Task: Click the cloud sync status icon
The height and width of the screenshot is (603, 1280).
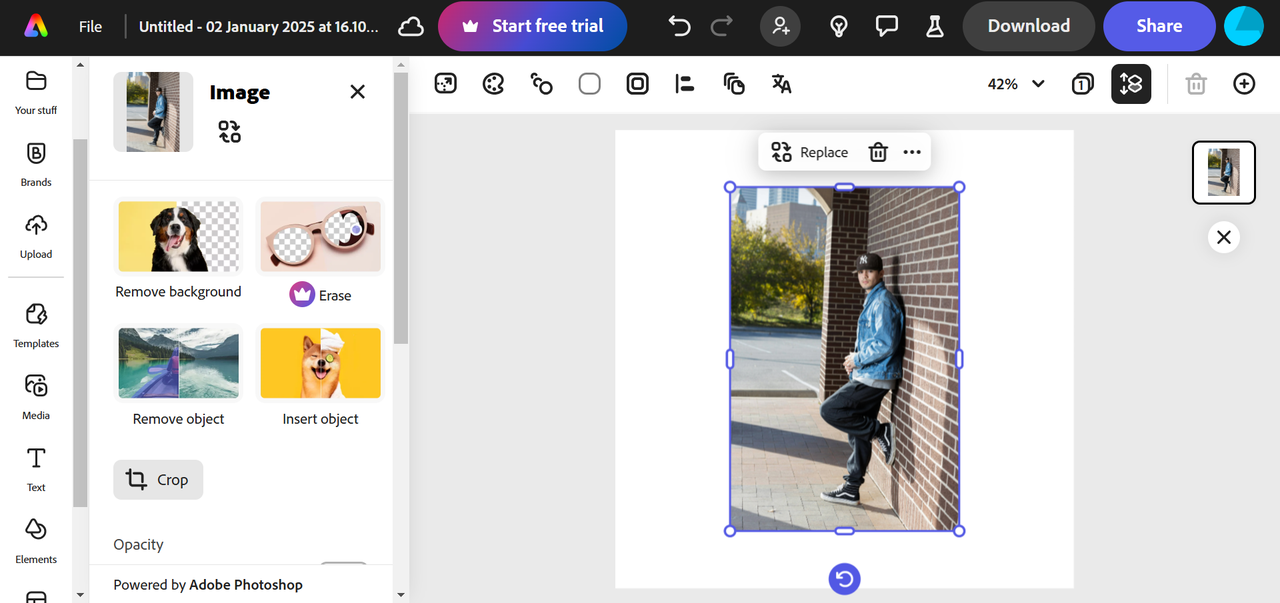Action: (x=411, y=27)
